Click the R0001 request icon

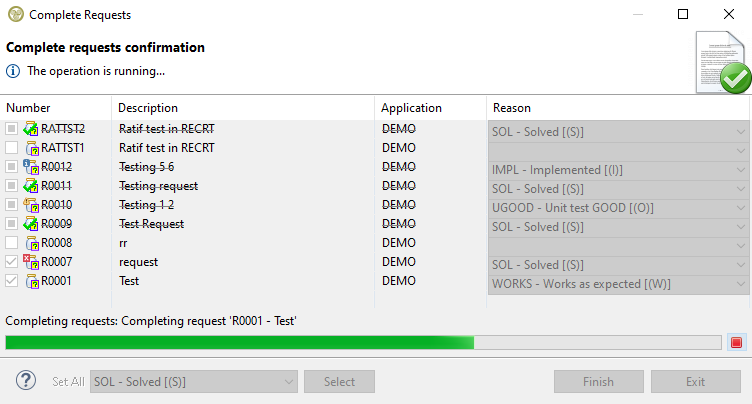(x=31, y=281)
